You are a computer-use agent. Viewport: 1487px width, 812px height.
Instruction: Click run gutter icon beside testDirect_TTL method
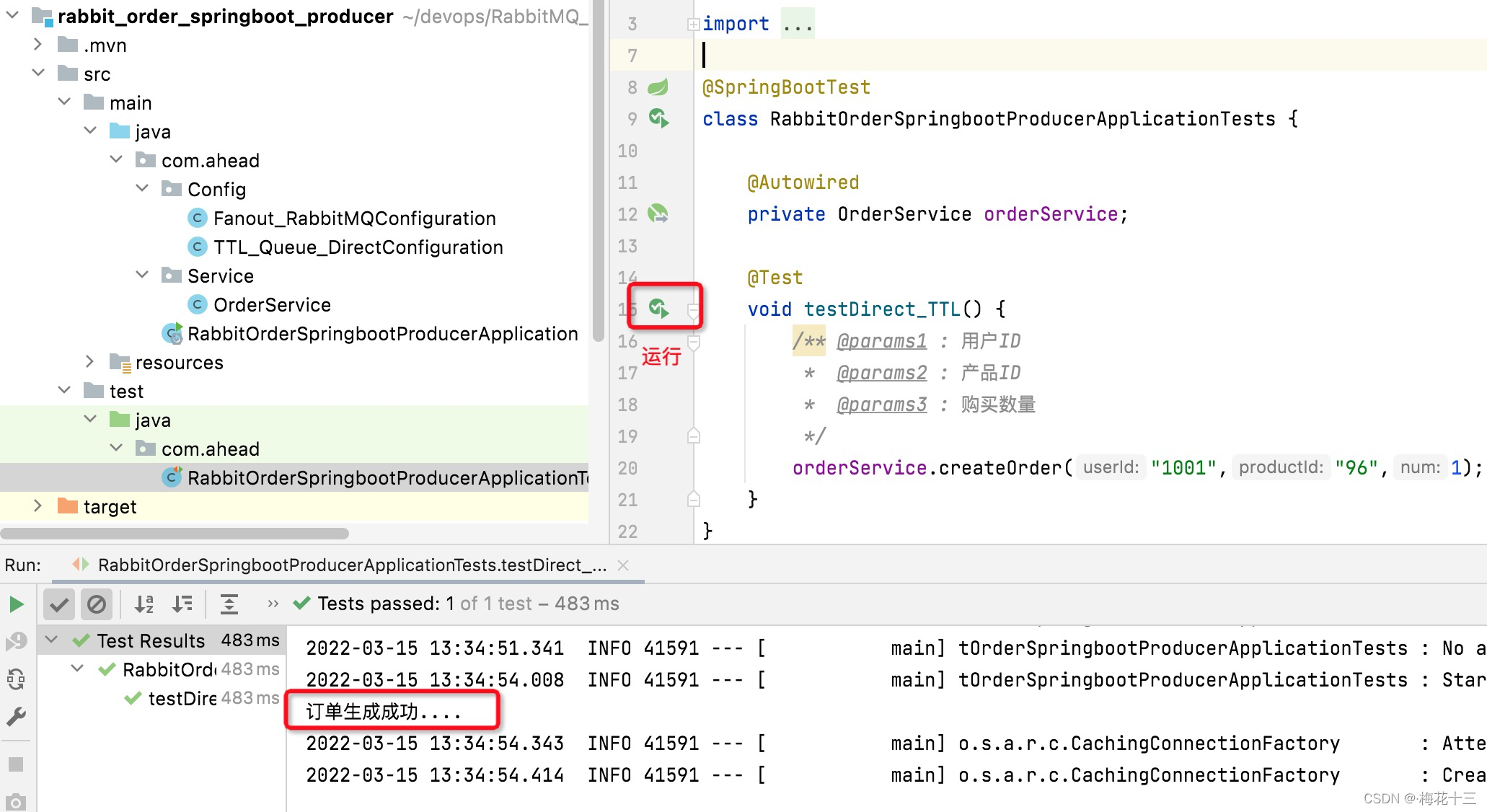pyautogui.click(x=658, y=309)
